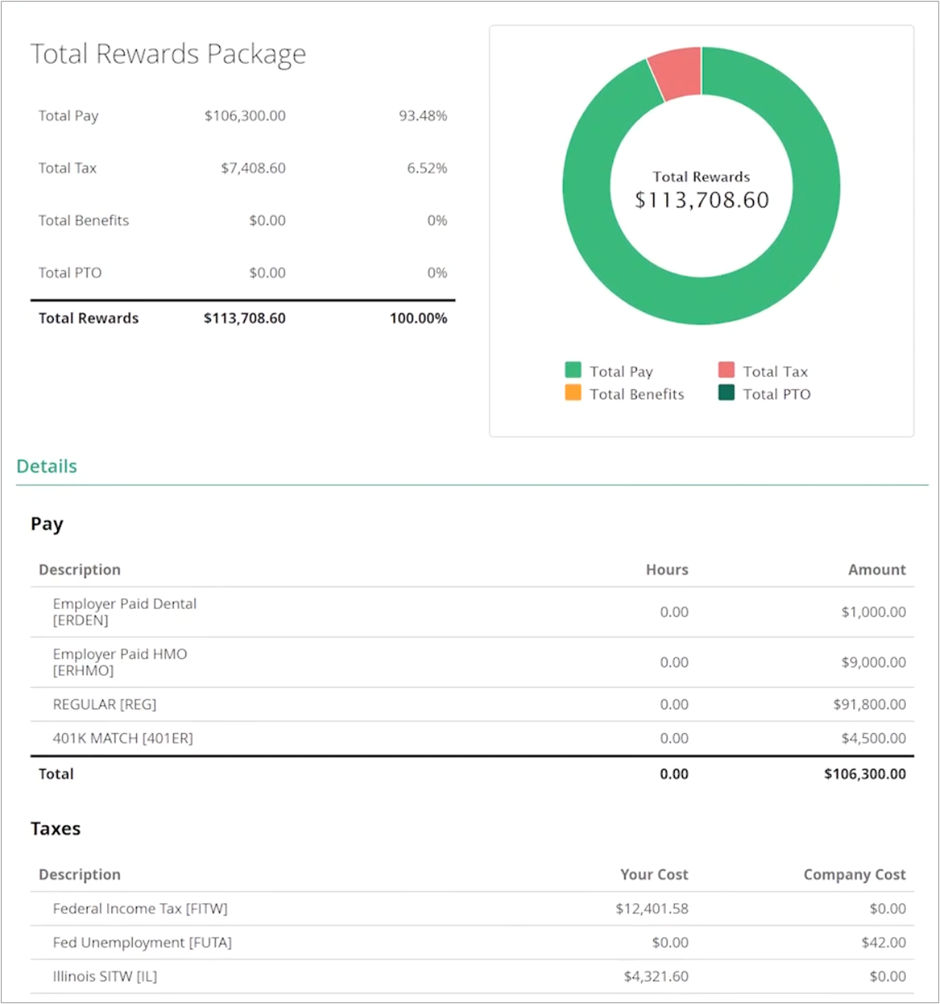The height and width of the screenshot is (1004, 940).
Task: Click the red Total Tax legend swatch
Action: 726,371
